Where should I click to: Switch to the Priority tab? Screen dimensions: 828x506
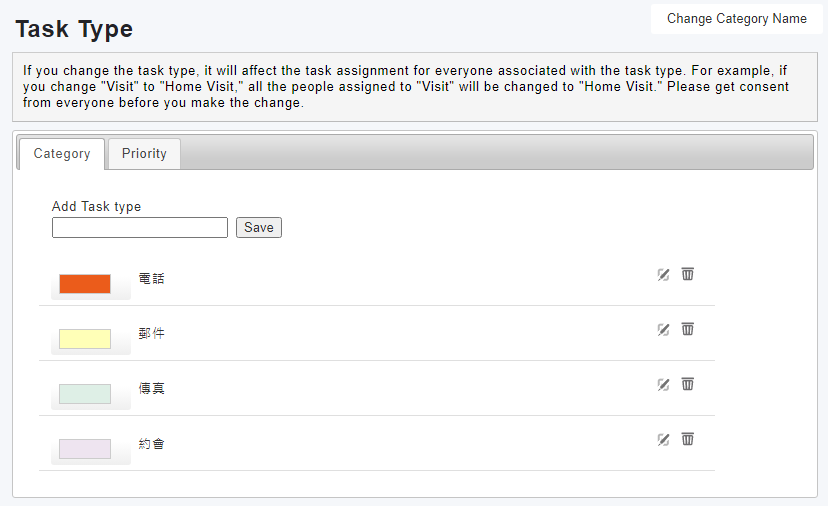click(x=144, y=154)
